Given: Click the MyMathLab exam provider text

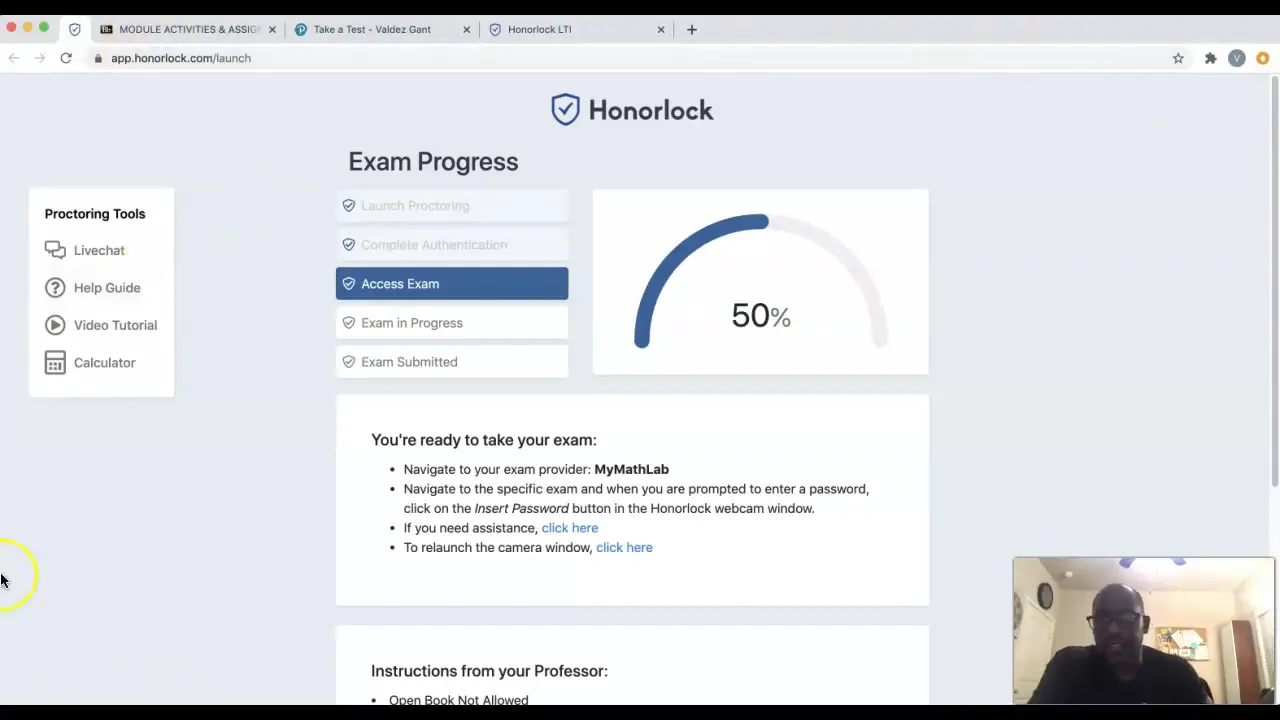Looking at the screenshot, I should point(631,469).
